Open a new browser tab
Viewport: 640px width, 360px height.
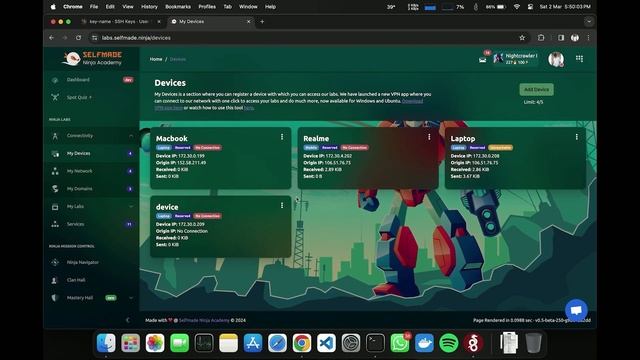coord(262,22)
